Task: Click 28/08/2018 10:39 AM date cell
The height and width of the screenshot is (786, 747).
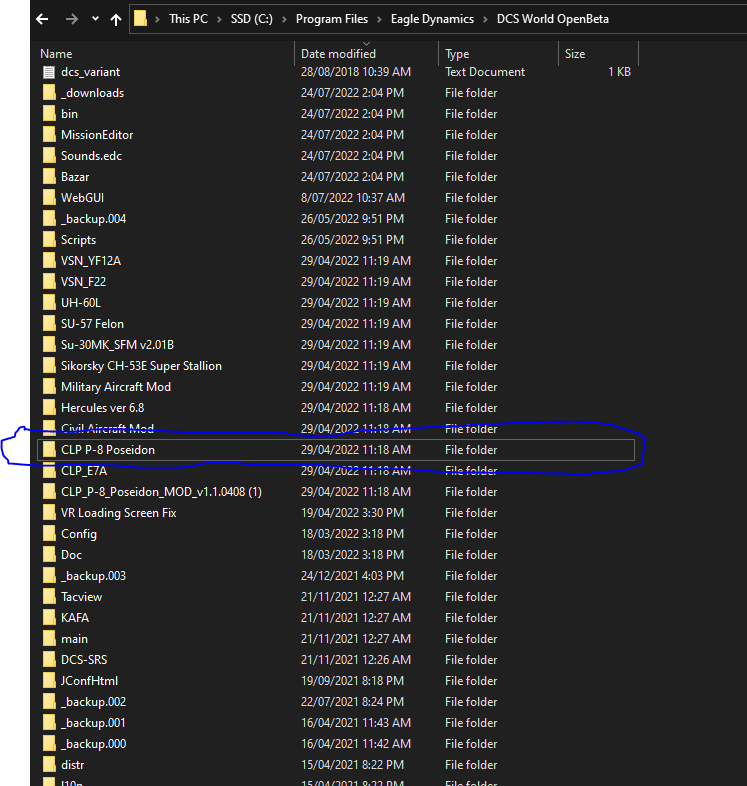Action: click(356, 72)
